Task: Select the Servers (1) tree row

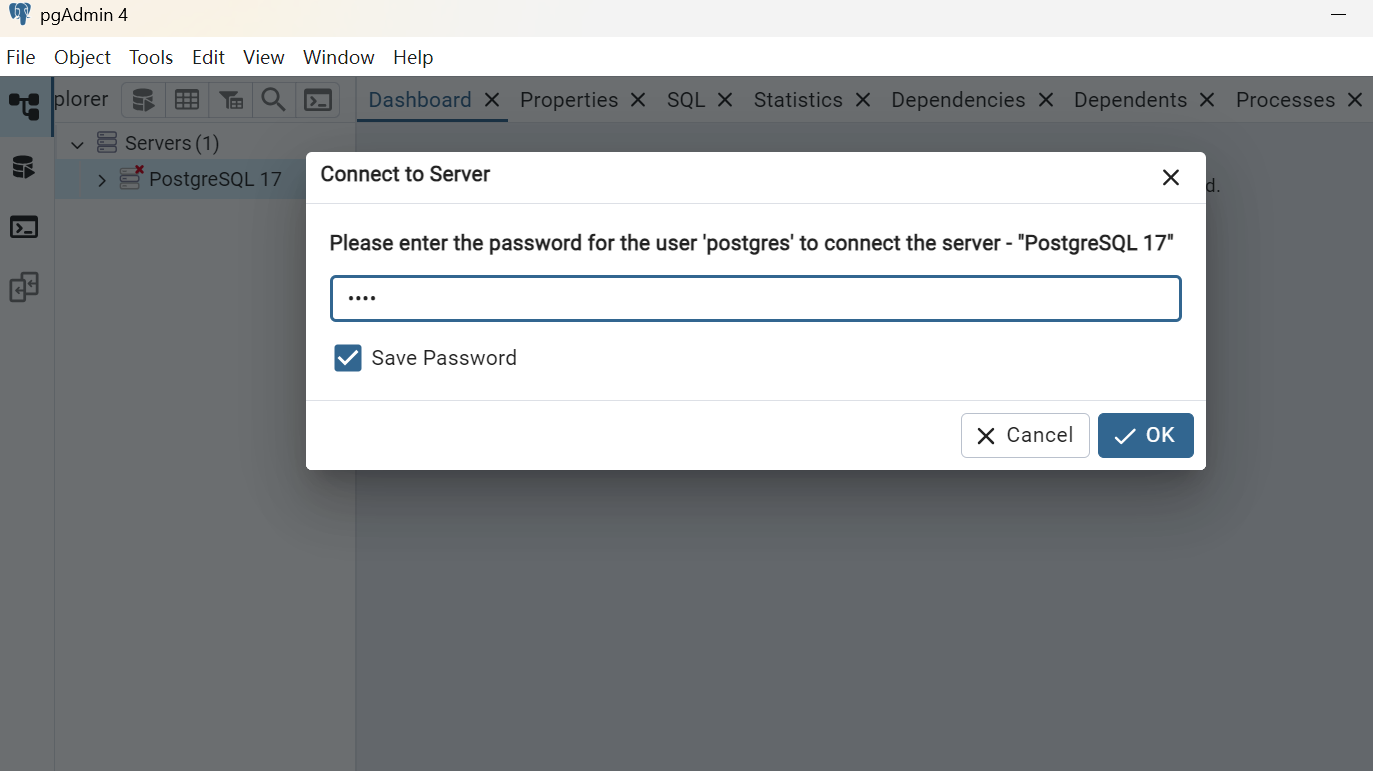Action: click(x=205, y=143)
